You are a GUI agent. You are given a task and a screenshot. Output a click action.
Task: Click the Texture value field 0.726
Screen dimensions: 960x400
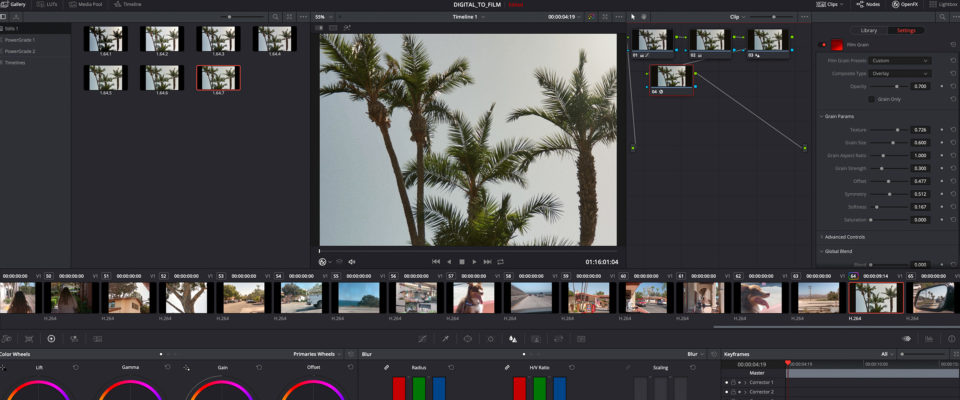[920, 130]
